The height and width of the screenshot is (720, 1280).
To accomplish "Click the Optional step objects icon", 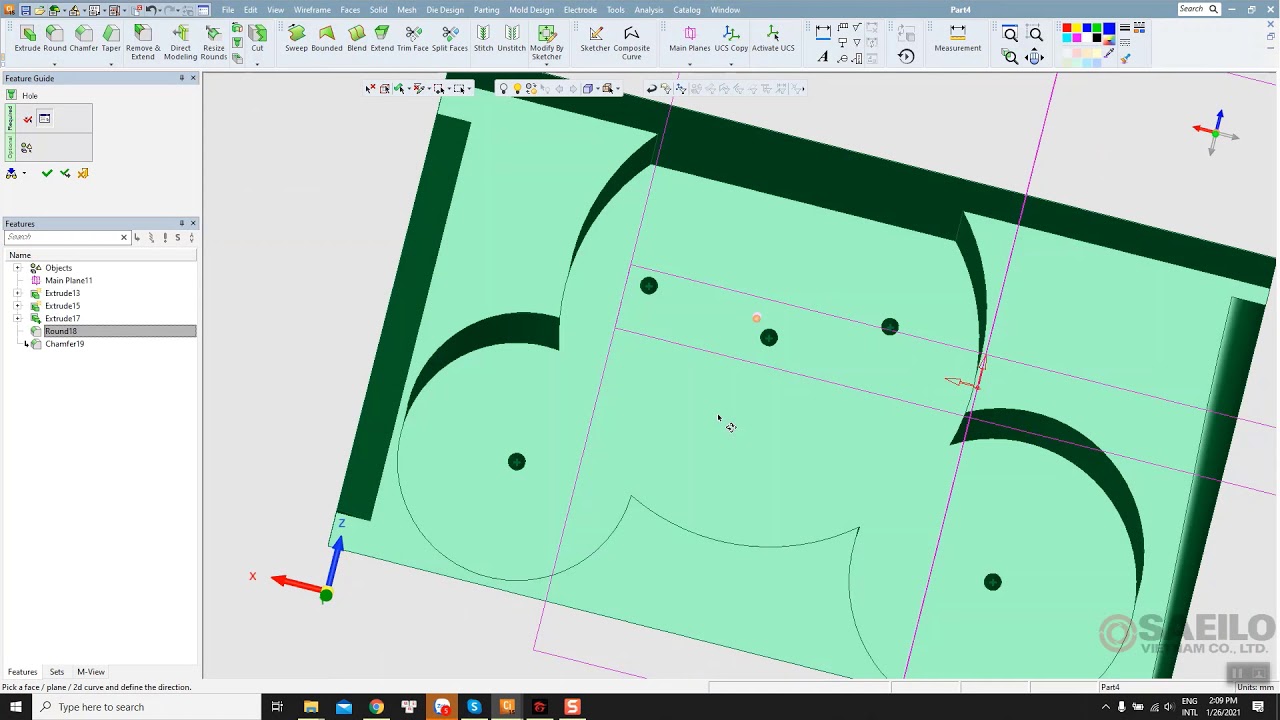I will click(26, 148).
